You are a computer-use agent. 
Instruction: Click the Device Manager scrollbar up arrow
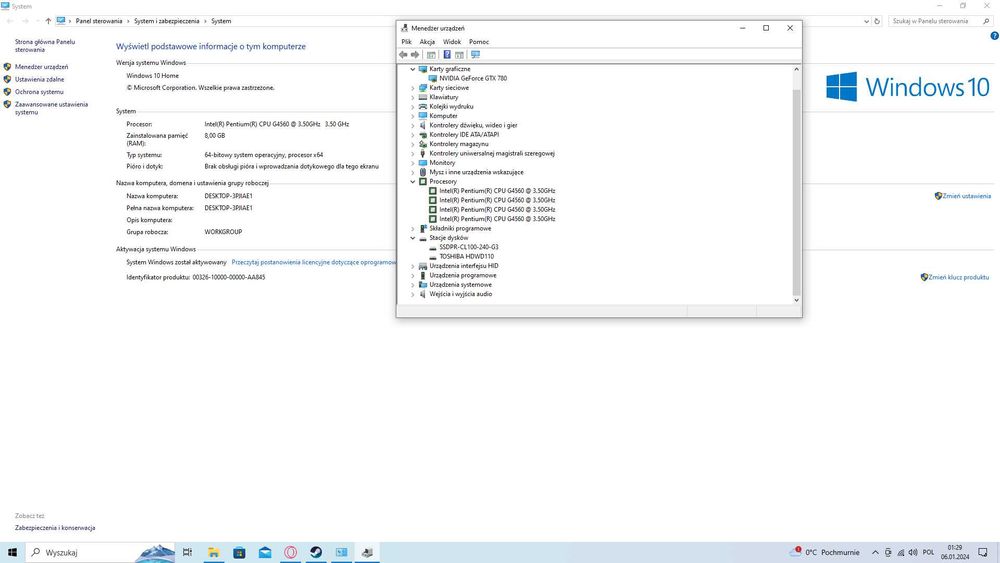[796, 69]
